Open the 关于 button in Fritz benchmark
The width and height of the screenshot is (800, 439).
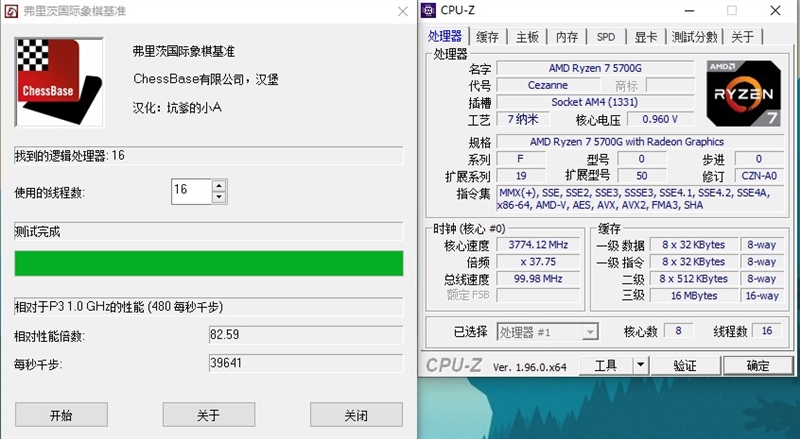[209, 414]
